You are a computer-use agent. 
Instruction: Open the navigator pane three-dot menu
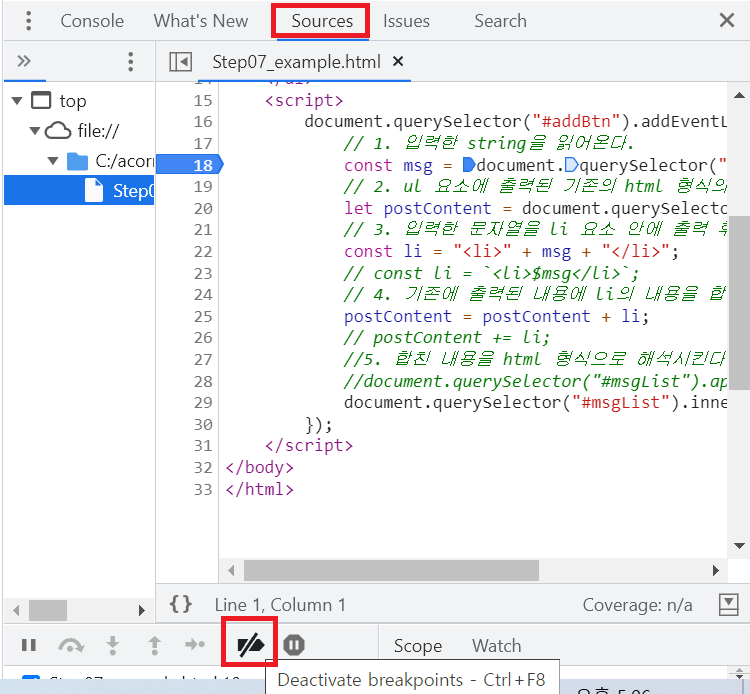(x=131, y=62)
